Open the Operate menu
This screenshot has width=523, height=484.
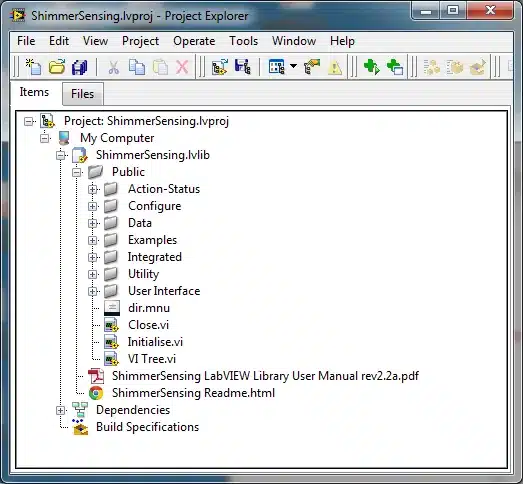(194, 41)
